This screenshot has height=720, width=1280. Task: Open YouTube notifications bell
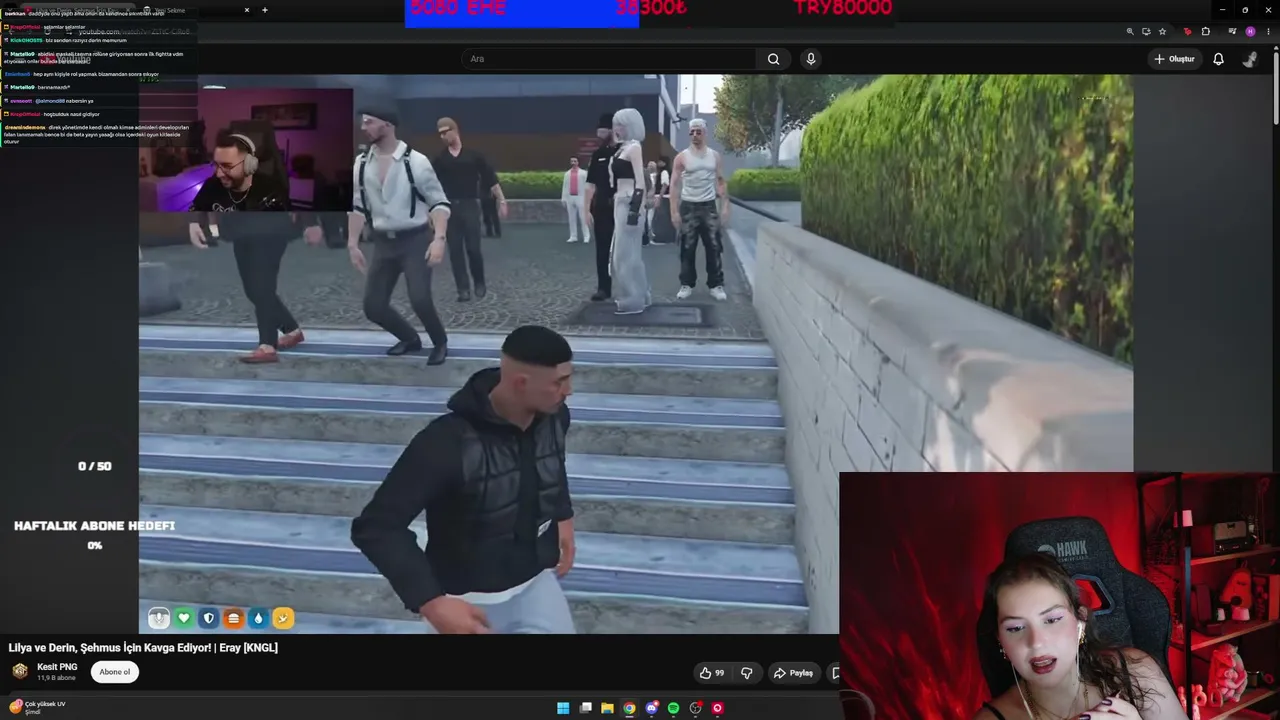tap(1218, 59)
